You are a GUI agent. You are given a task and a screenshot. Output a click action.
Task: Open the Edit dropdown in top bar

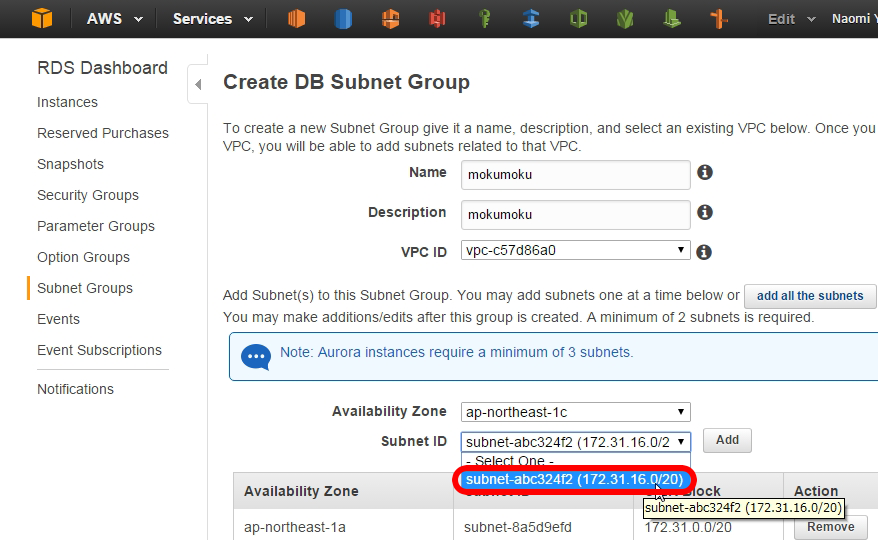[791, 19]
